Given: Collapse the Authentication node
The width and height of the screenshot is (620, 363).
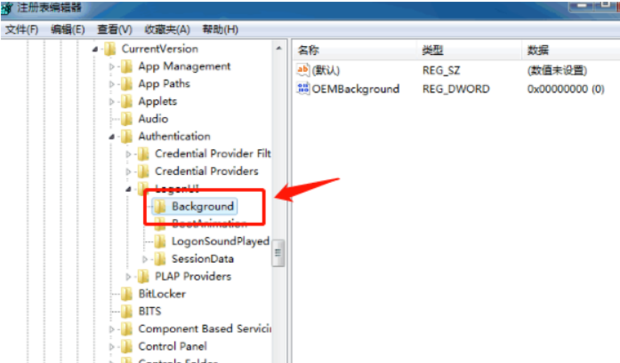Looking at the screenshot, I should [112, 137].
